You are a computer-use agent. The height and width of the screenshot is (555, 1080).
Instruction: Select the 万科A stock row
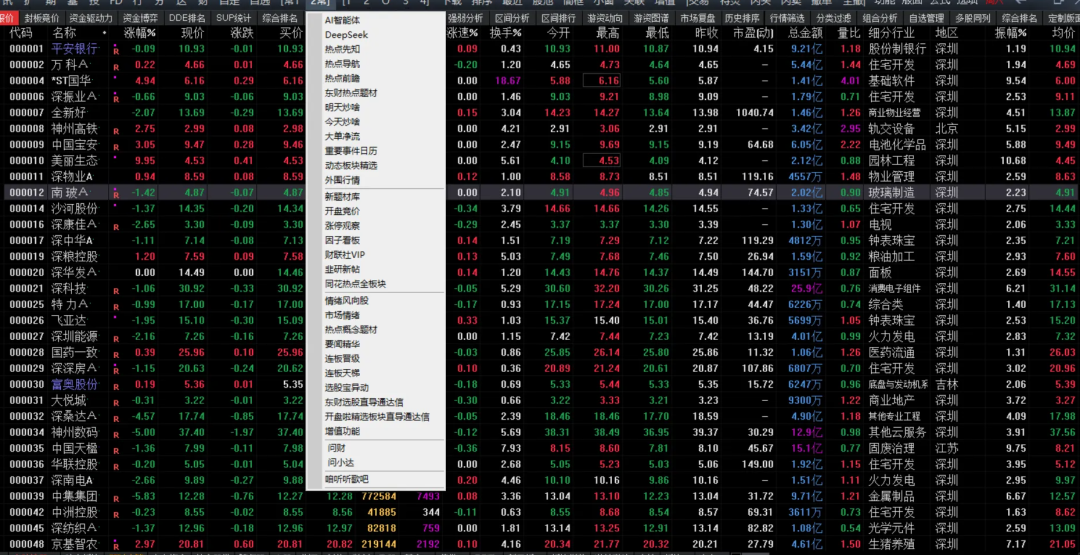pyautogui.click(x=62, y=64)
